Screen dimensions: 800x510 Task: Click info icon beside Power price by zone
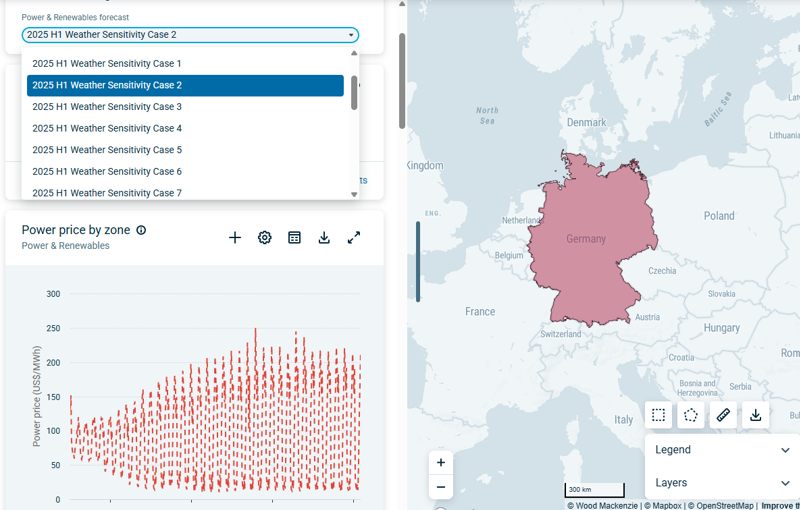(141, 230)
